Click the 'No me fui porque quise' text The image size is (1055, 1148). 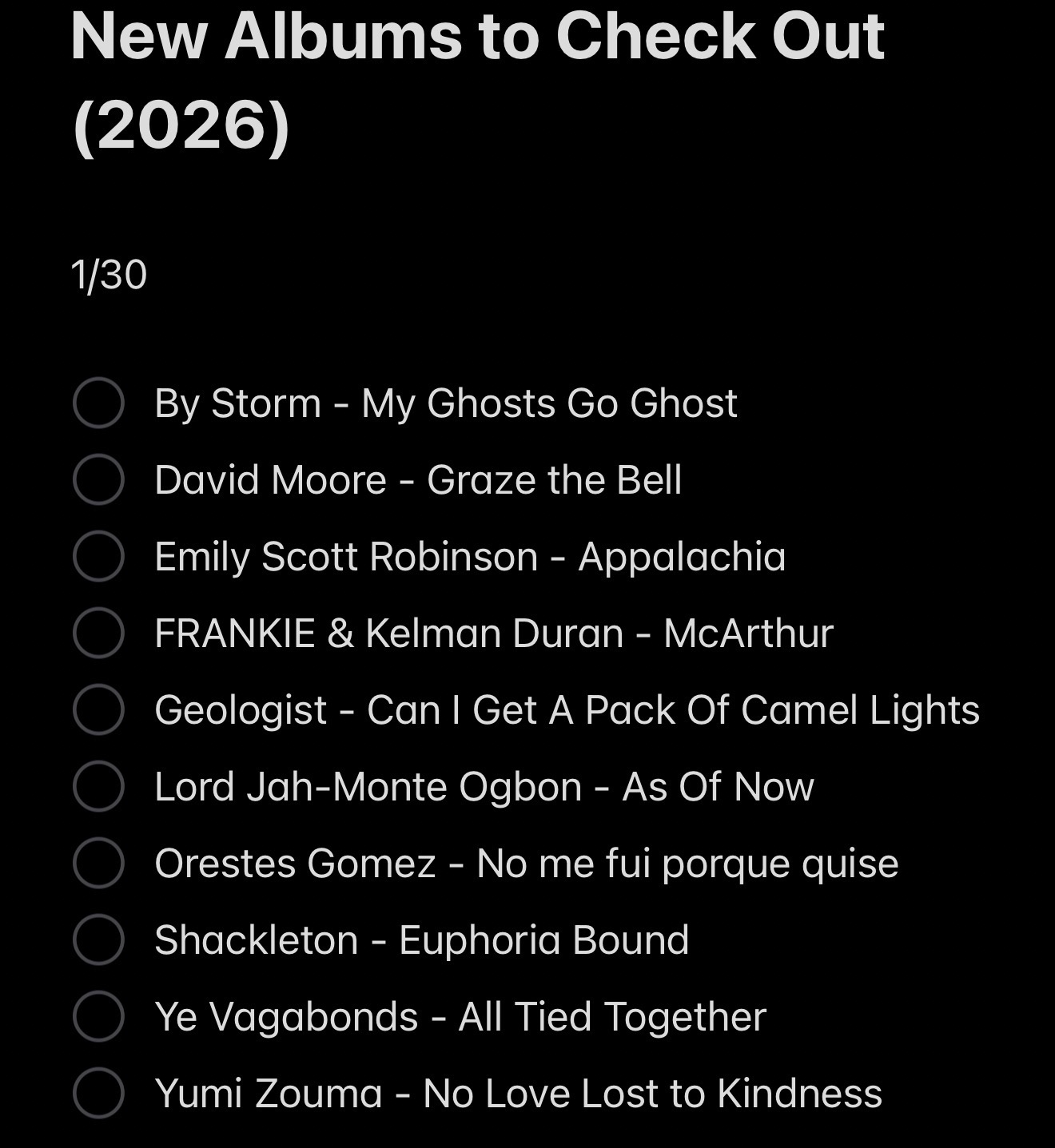(x=687, y=863)
